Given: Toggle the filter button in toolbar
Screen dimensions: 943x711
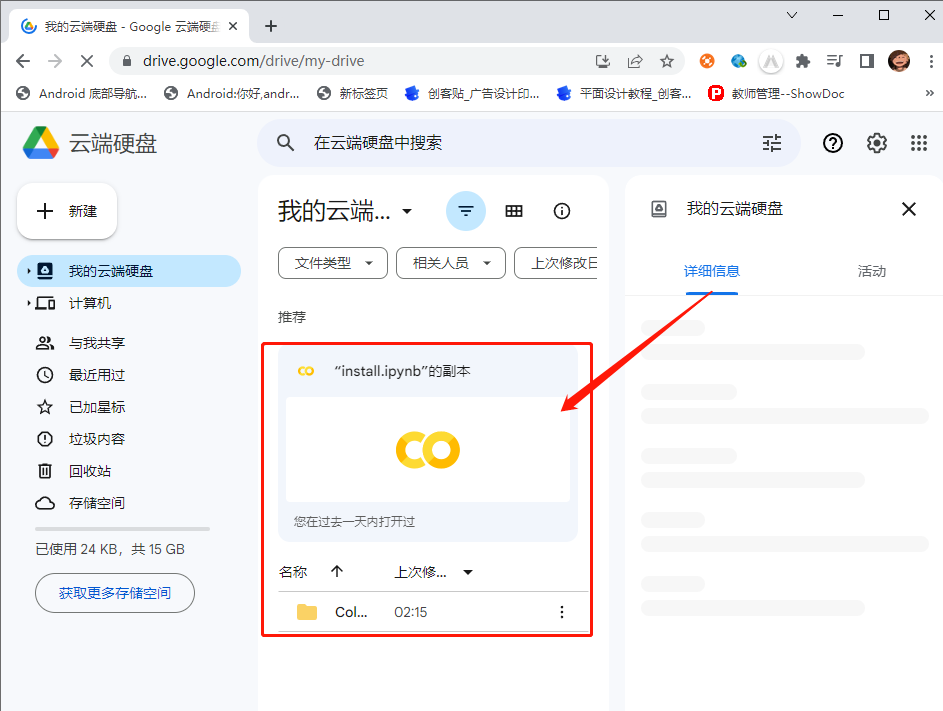Looking at the screenshot, I should 465,211.
